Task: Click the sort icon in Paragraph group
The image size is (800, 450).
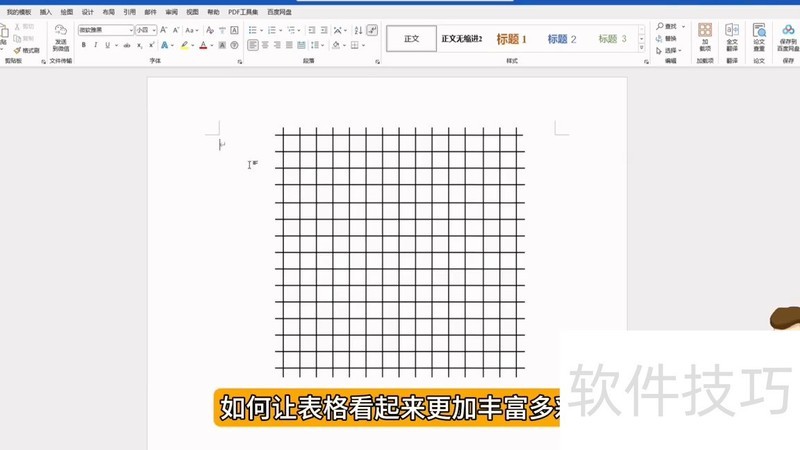Action: (x=358, y=30)
